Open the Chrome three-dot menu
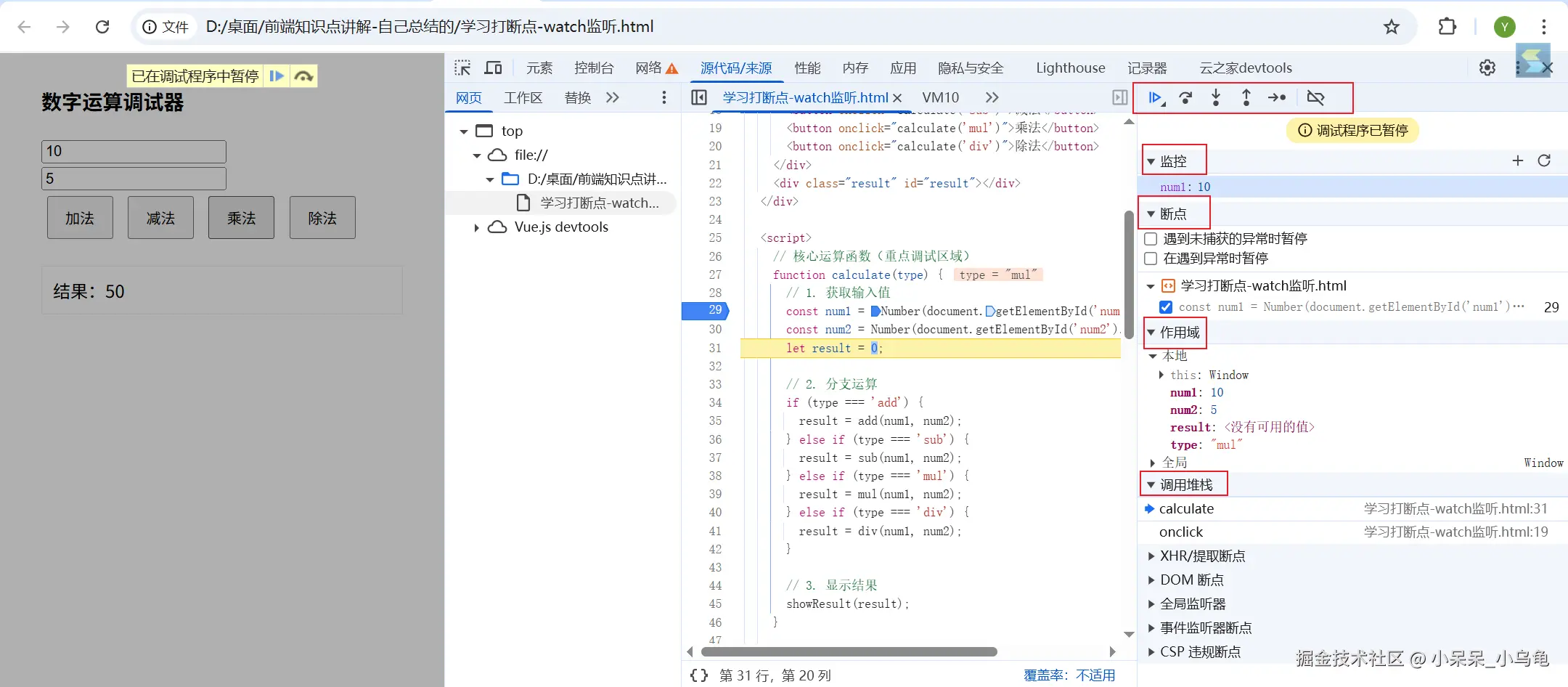1568x687 pixels. click(1543, 27)
